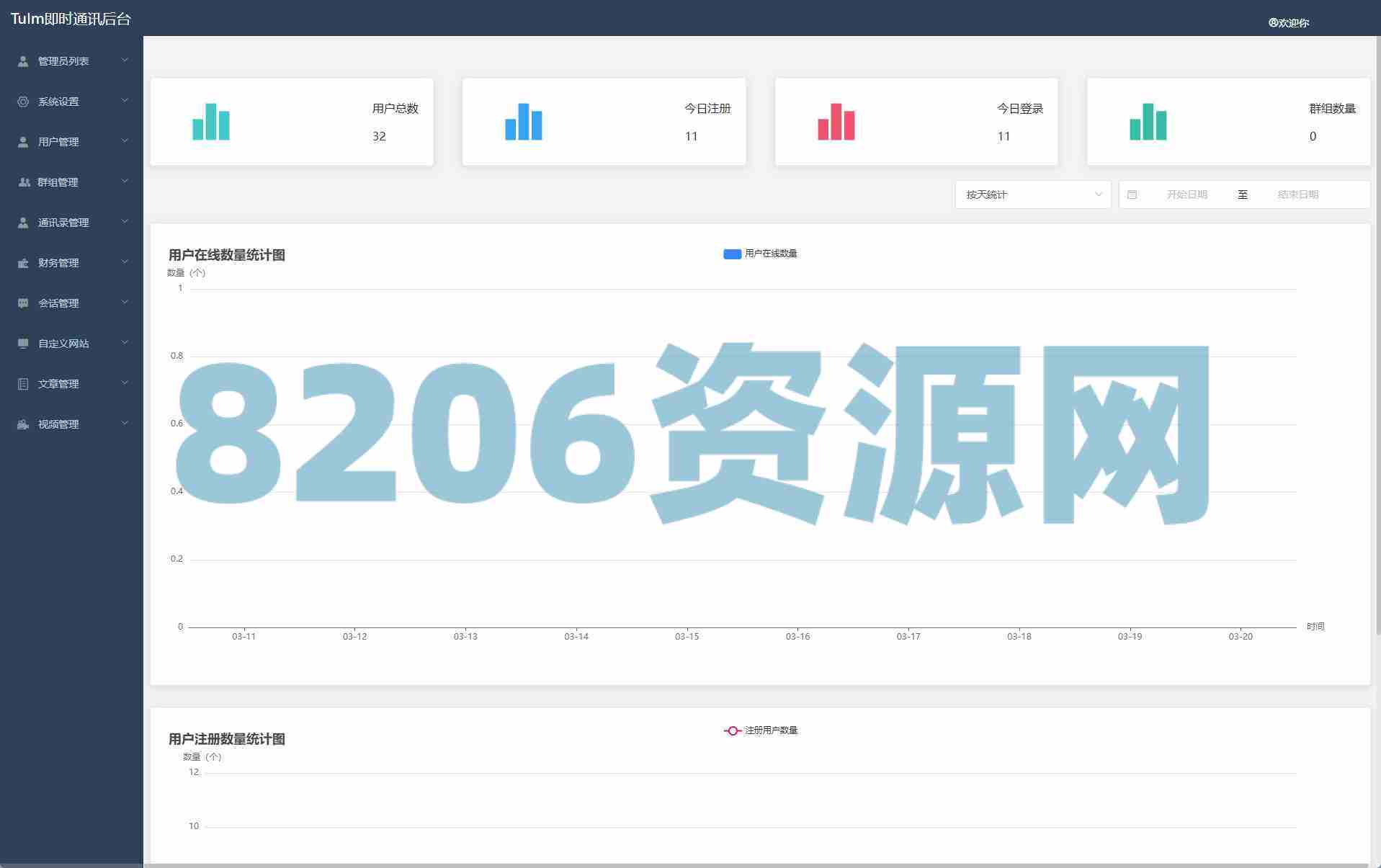This screenshot has height=868, width=1381.
Task: Click the 通讯录管理 contact icon
Action: [23, 223]
